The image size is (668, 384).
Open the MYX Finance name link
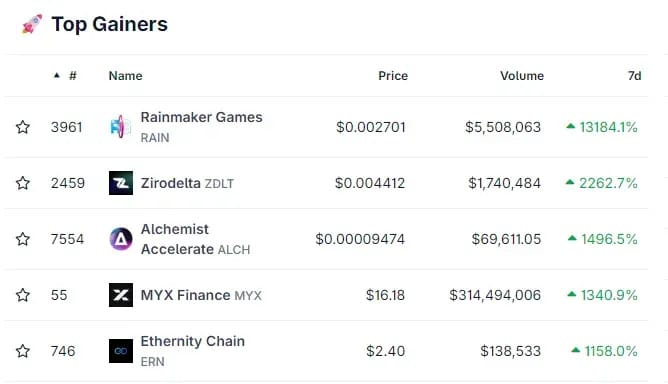click(185, 295)
